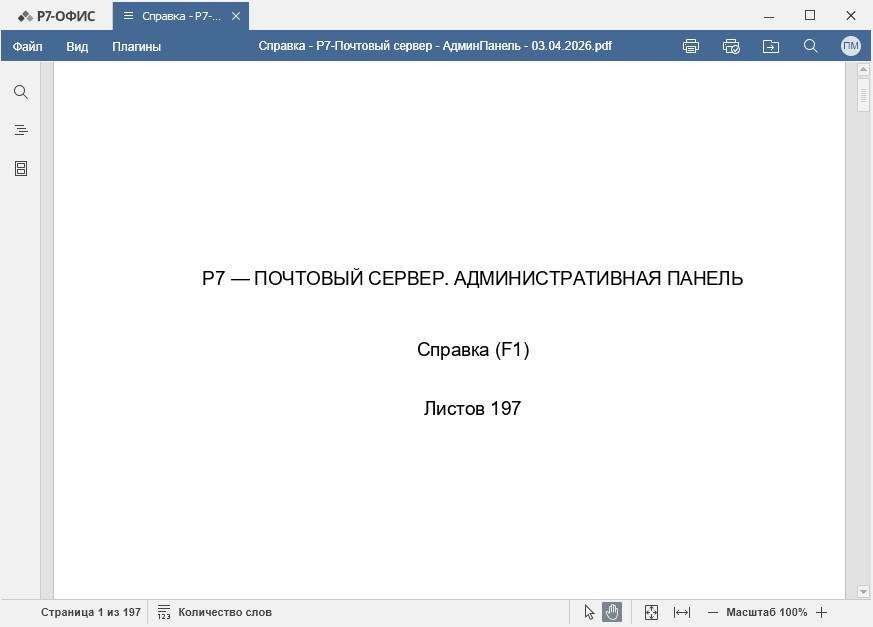Activate the Hand tool
Image resolution: width=873 pixels, height=627 pixels.
coord(612,612)
